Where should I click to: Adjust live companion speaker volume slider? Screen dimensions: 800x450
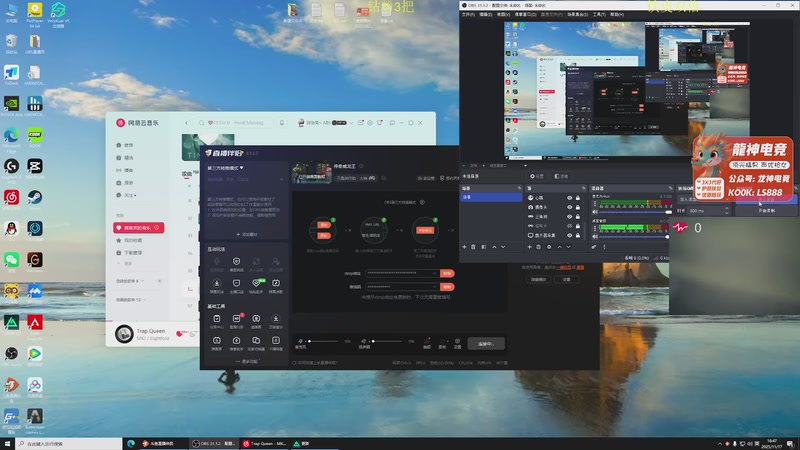(x=387, y=341)
